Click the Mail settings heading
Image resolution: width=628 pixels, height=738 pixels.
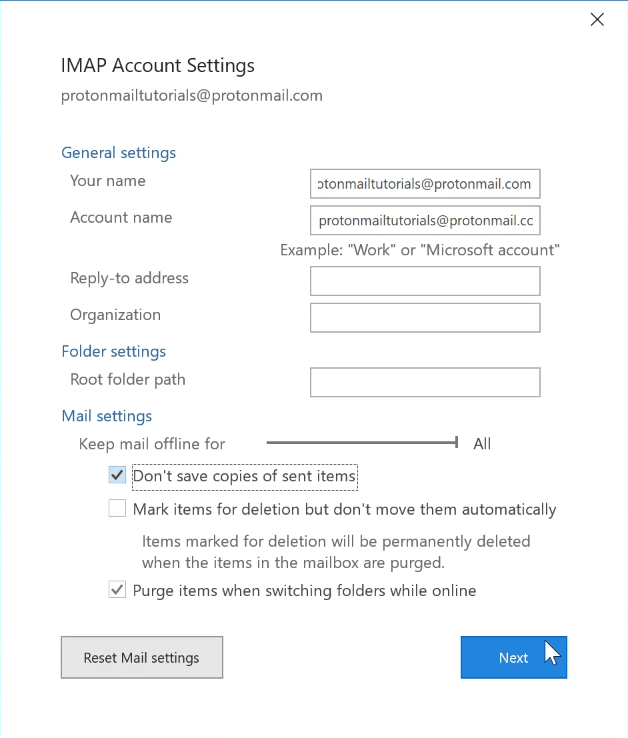point(107,416)
